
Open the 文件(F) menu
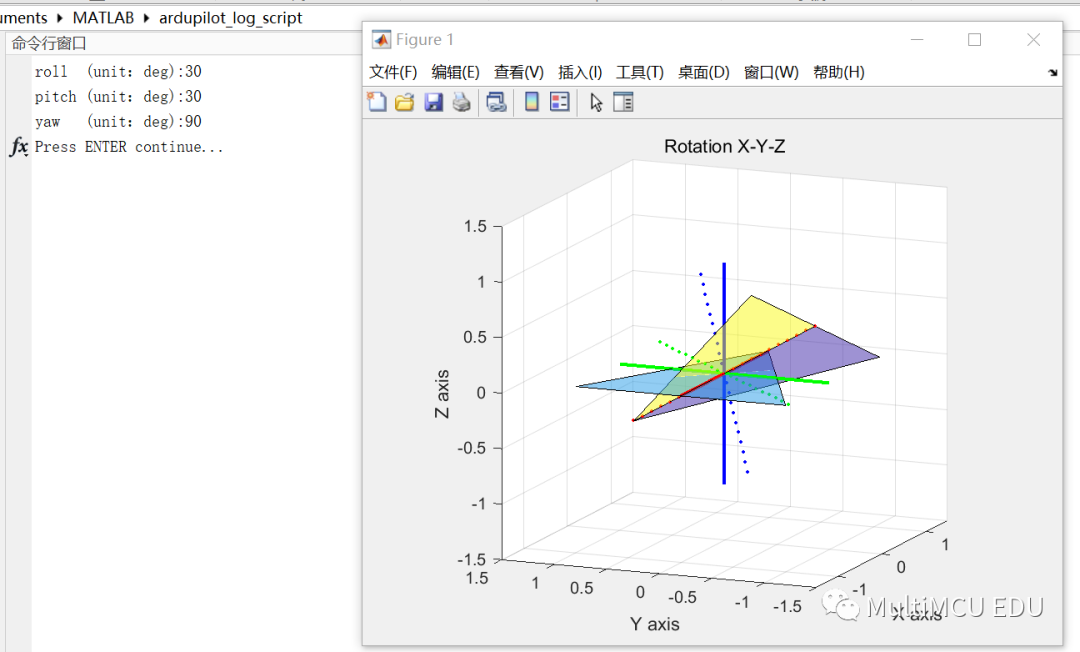pyautogui.click(x=393, y=72)
